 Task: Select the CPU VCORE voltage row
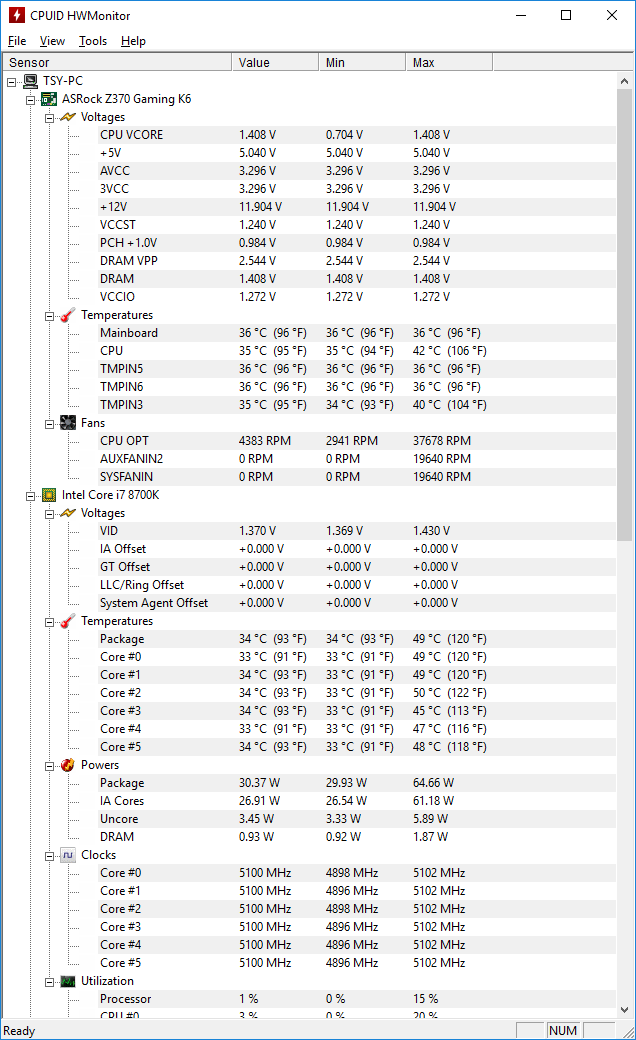pos(131,135)
